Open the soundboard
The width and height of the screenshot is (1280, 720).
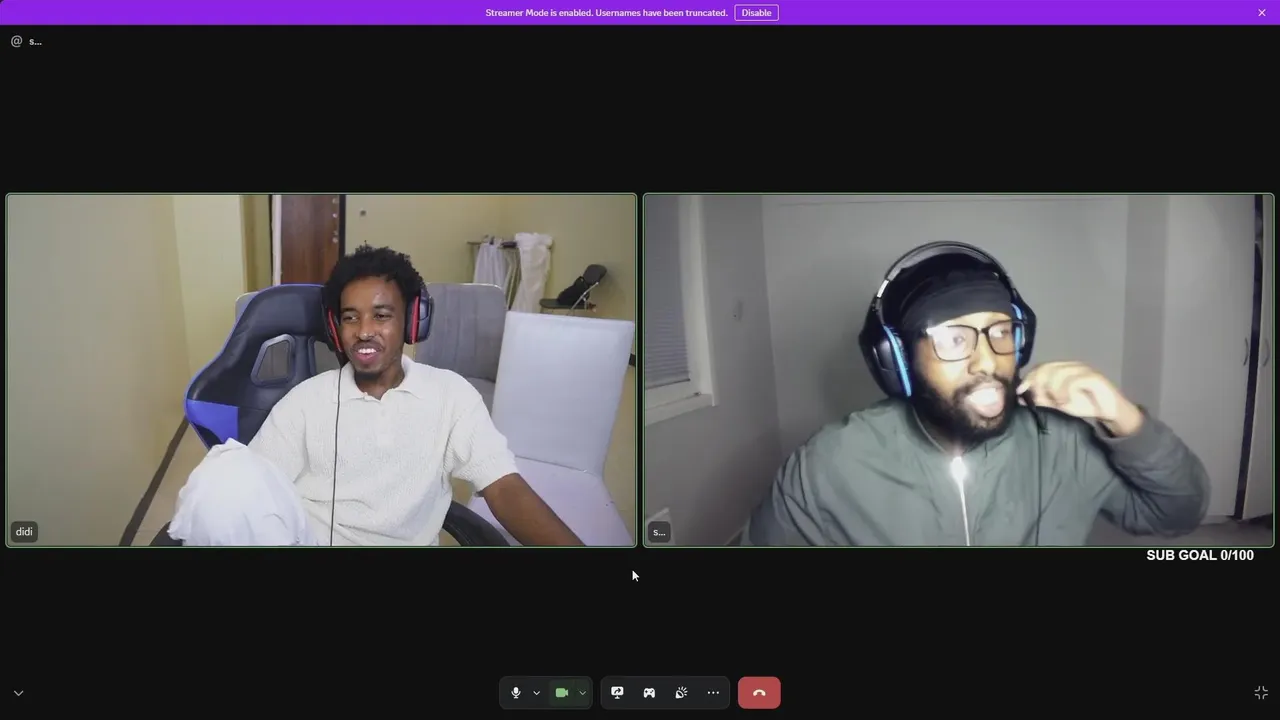[x=681, y=693]
